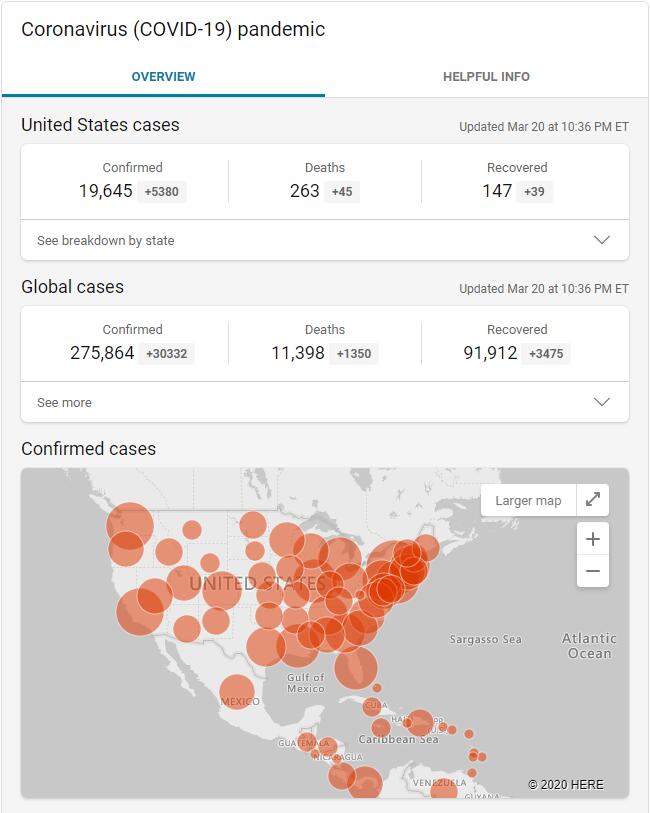Screen dimensions: 650x813
Task: Click the Florida case bubble on map
Action: pyautogui.click(x=356, y=668)
